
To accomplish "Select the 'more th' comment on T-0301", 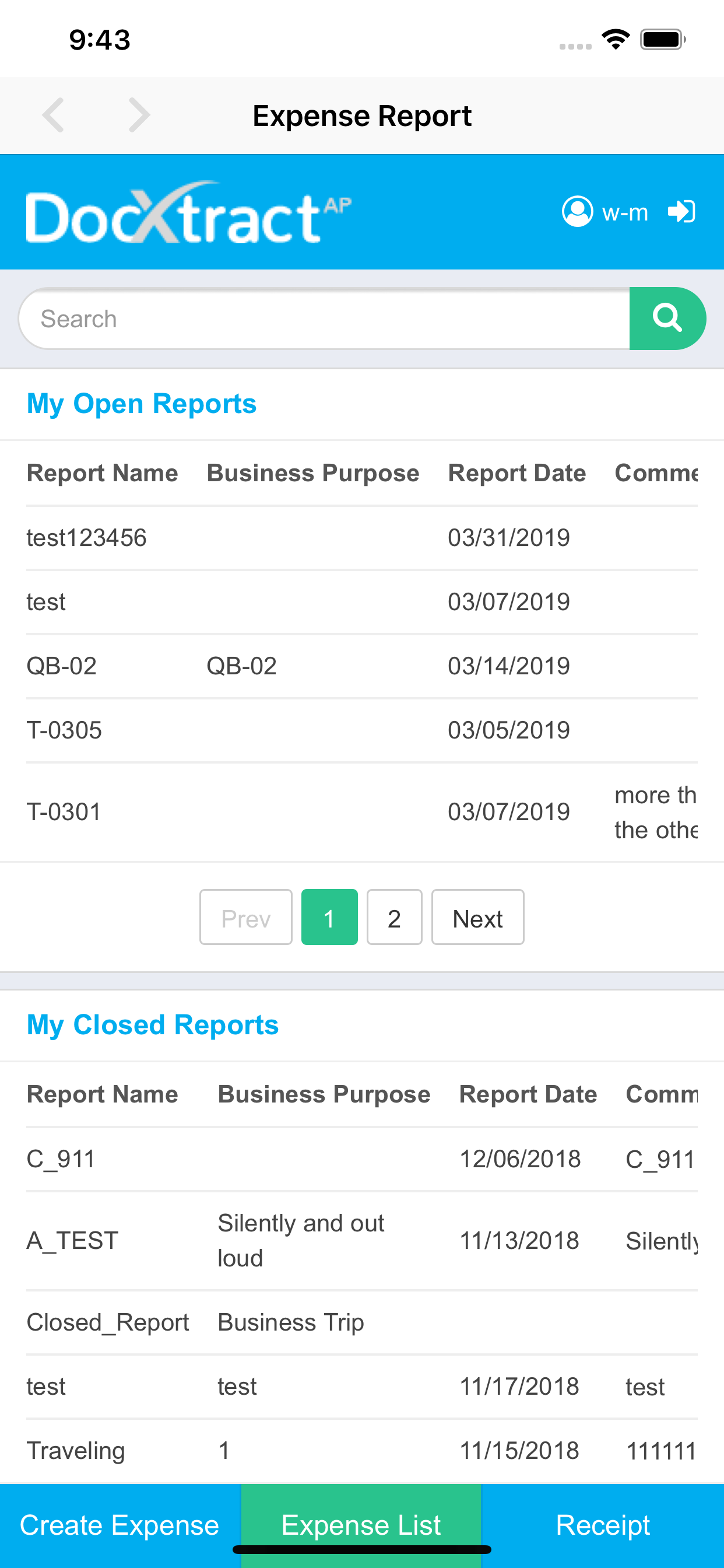I will 656,812.
